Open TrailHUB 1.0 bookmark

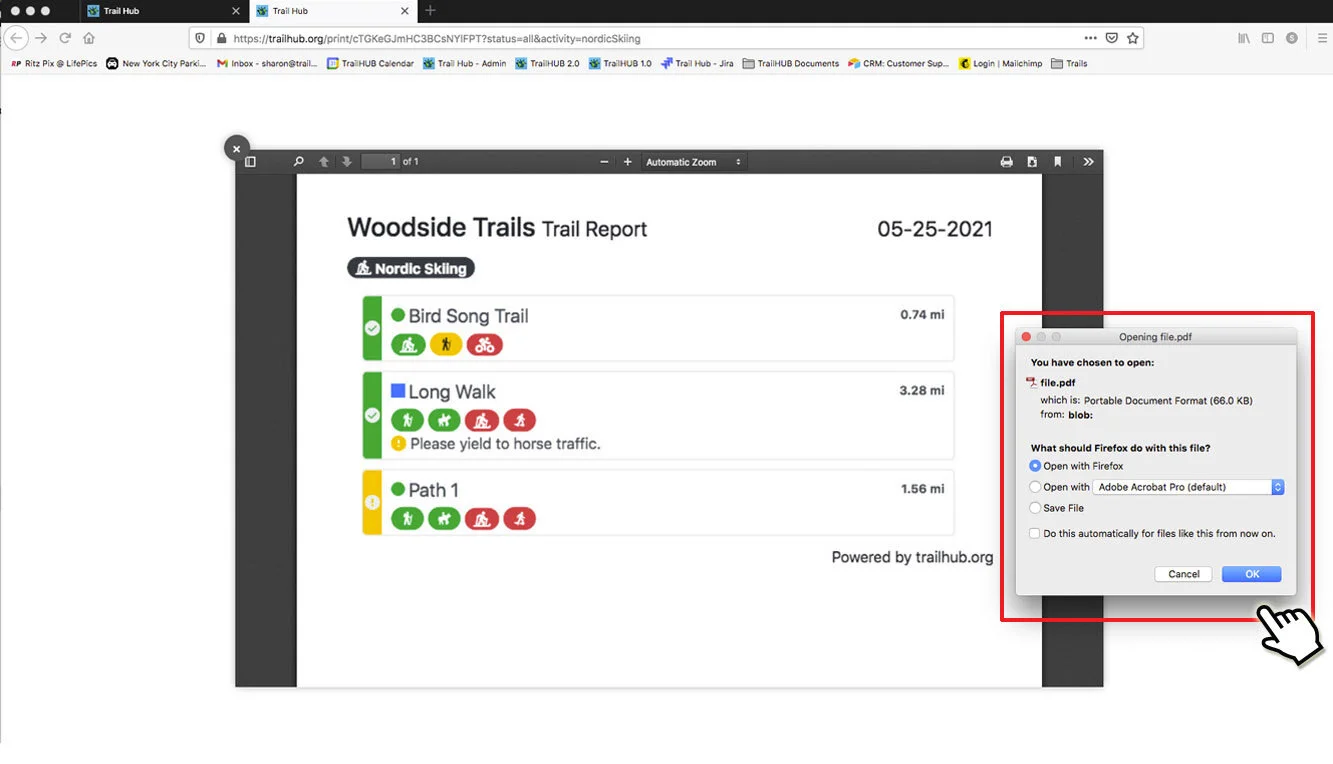point(620,63)
